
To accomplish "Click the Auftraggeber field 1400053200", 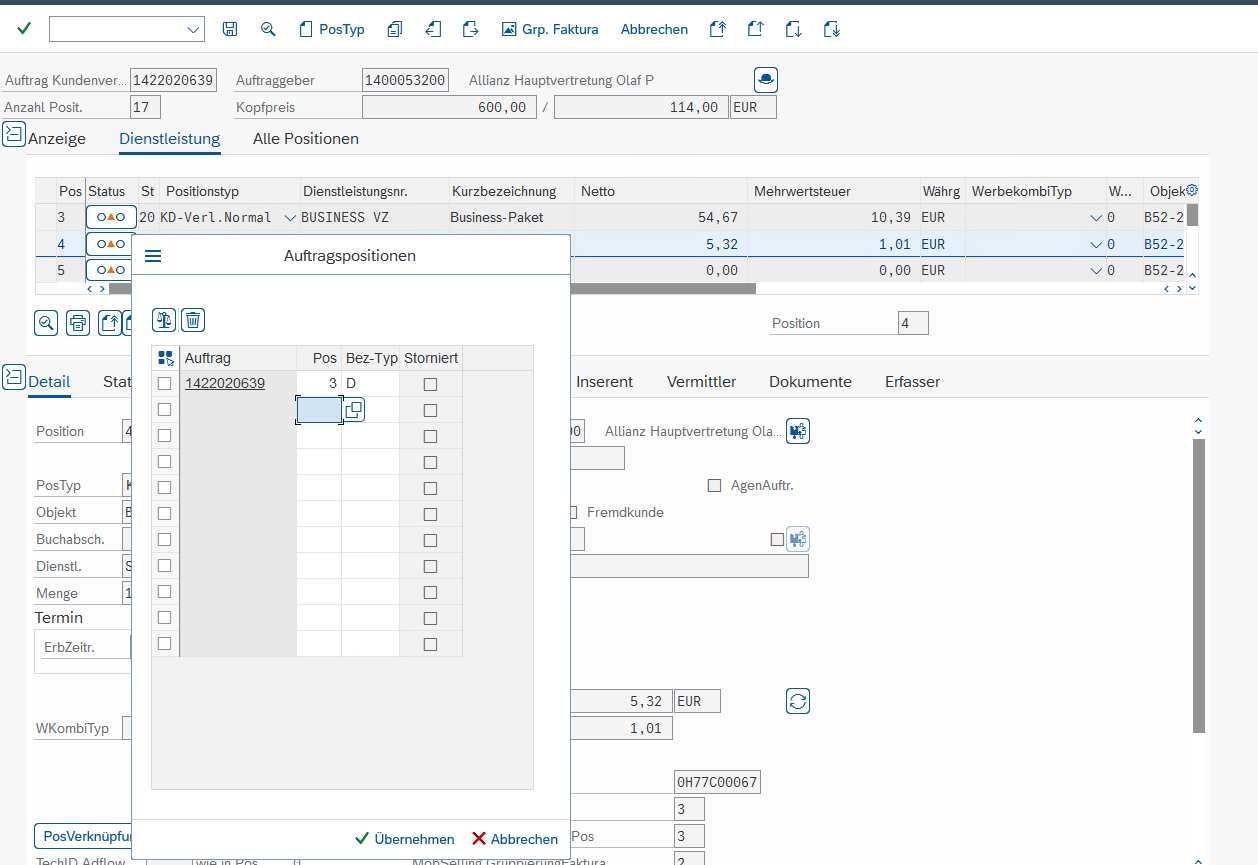I will (405, 80).
